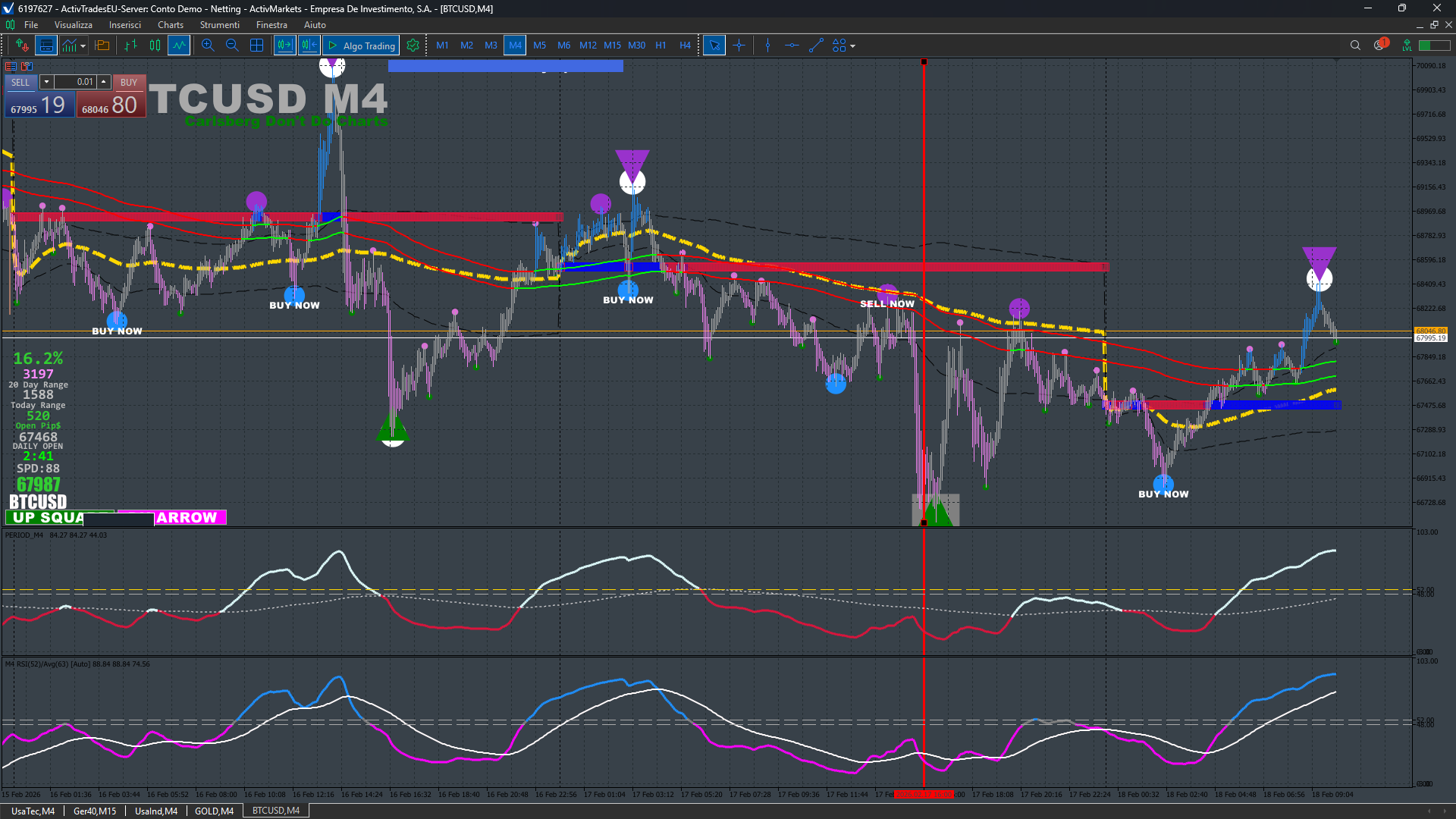Toggle the Algo Trading button
The height and width of the screenshot is (819, 1456).
[362, 45]
